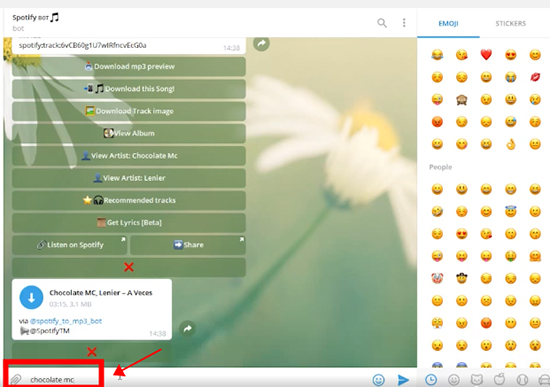This screenshot has width=550, height=387.
Task: Click the Share button
Action: click(188, 245)
